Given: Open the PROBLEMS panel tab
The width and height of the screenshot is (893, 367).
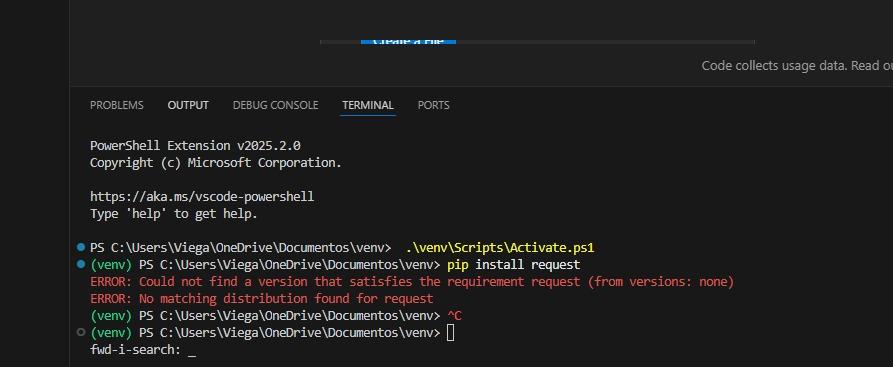Looking at the screenshot, I should click(117, 105).
